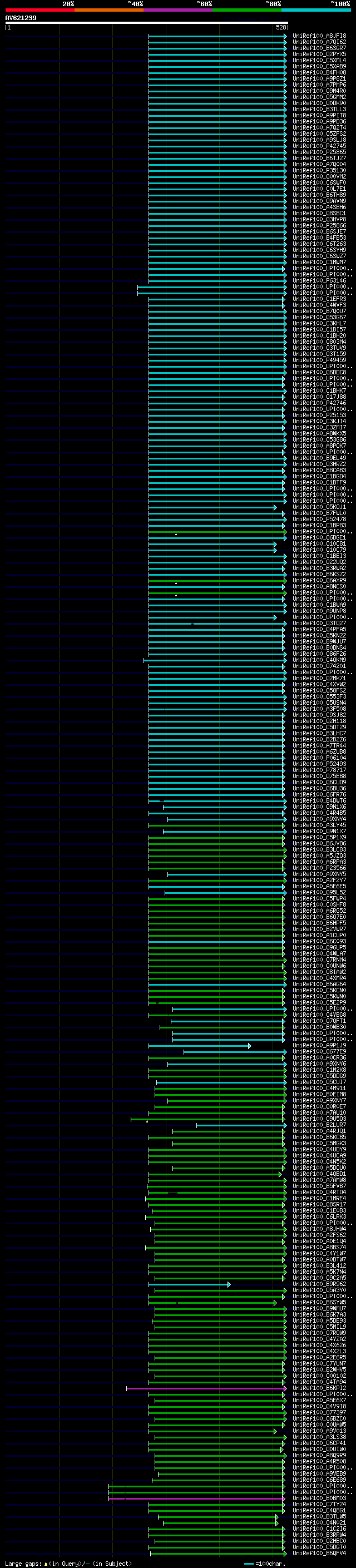356x1568 pixels.
Task: Click the short cyan alignment bar for B9R962
Action: click(x=189, y=1284)
